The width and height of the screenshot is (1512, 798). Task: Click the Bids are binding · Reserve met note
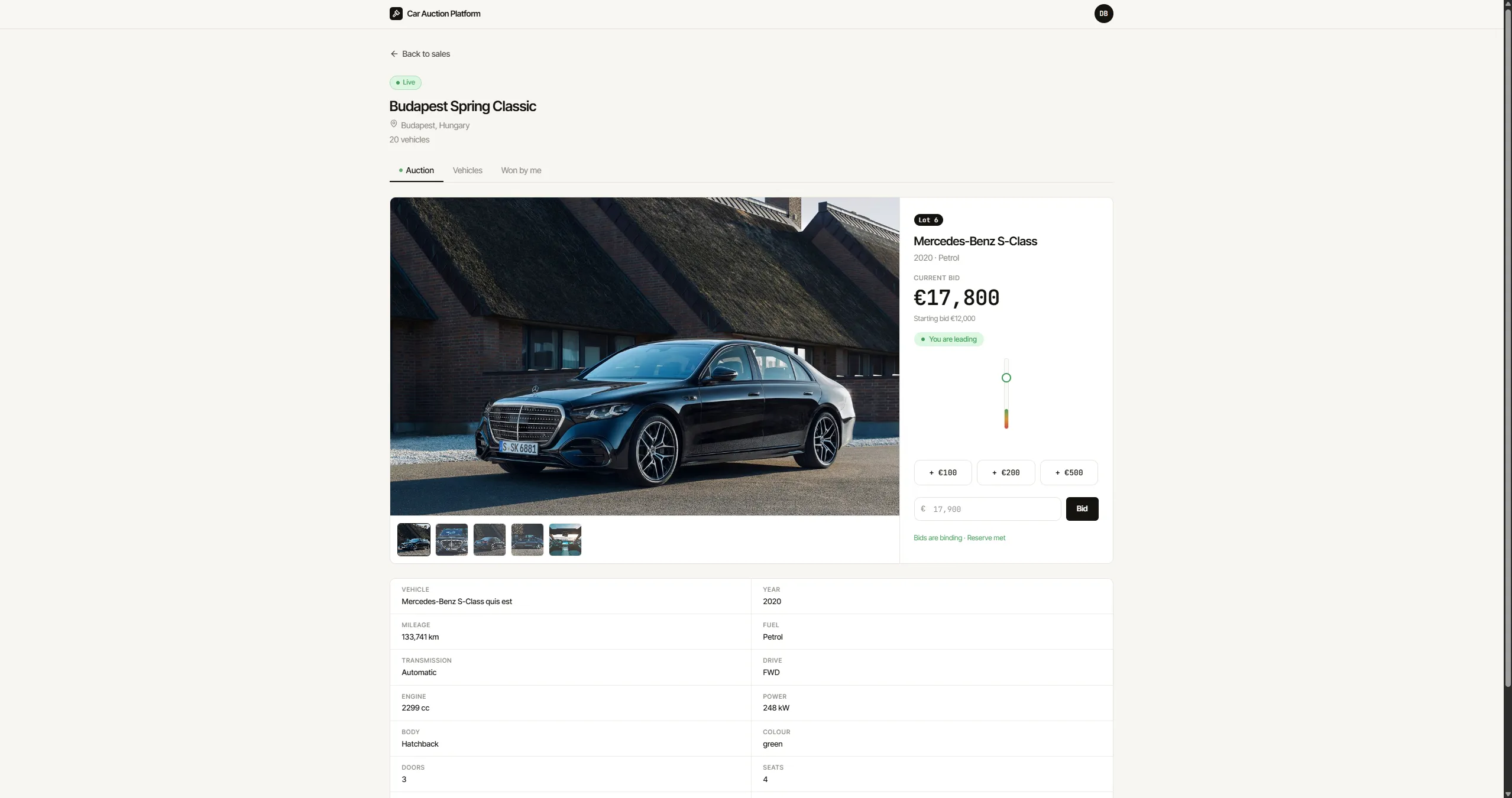959,538
